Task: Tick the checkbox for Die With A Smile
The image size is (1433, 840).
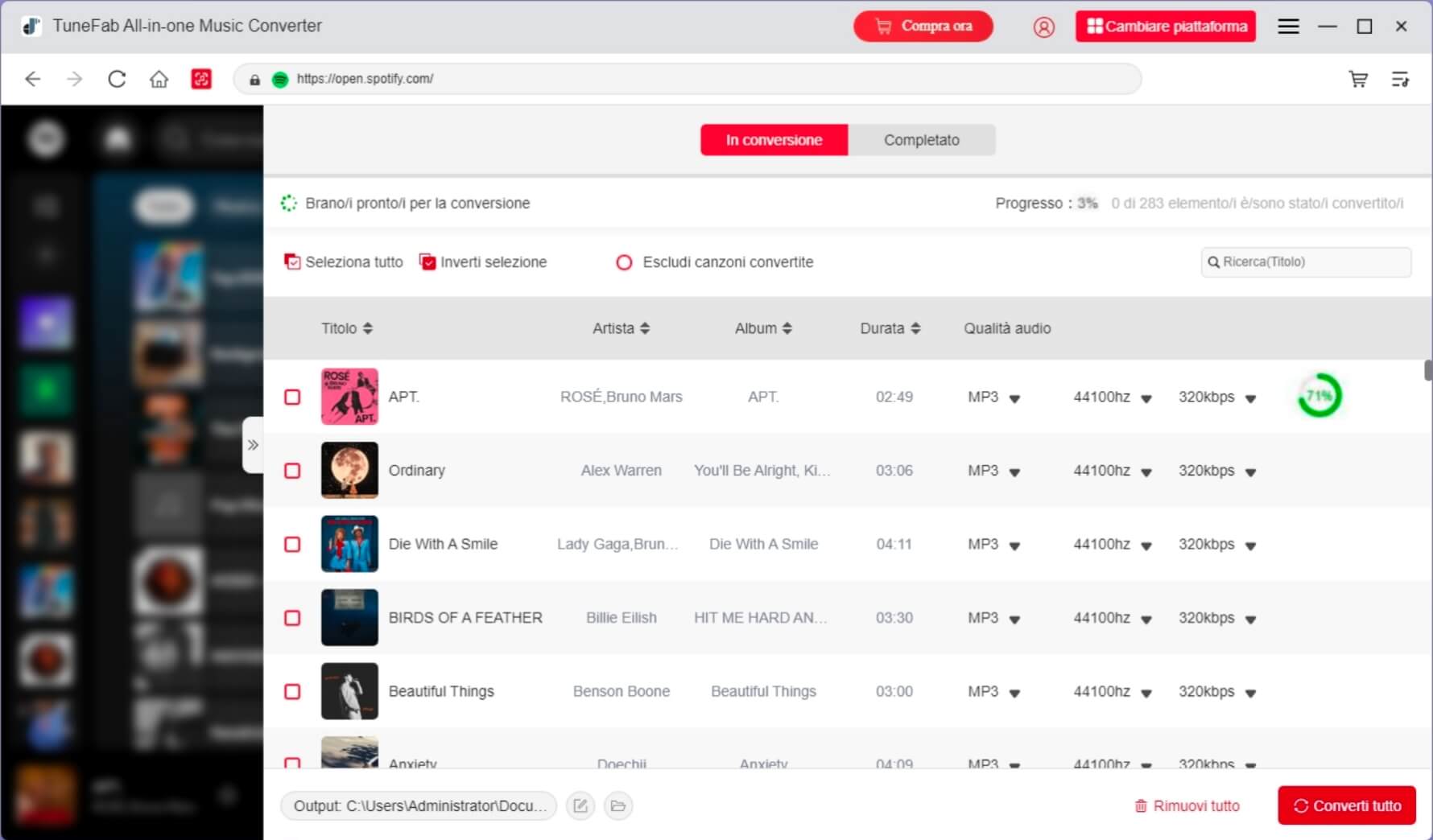Action: pyautogui.click(x=292, y=545)
